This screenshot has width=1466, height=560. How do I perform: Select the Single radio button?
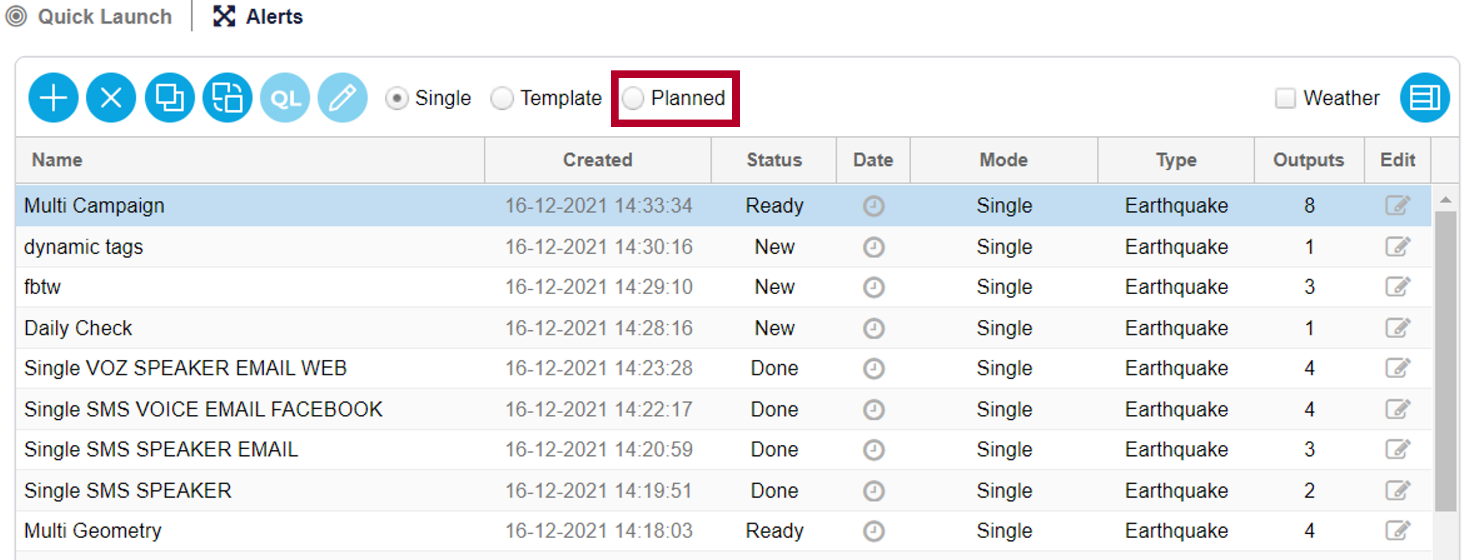pyautogui.click(x=397, y=98)
